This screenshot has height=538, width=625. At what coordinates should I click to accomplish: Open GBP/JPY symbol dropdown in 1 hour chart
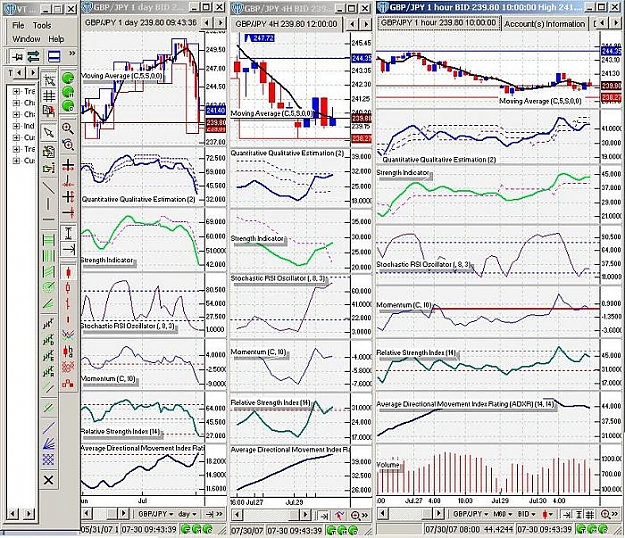click(x=470, y=514)
